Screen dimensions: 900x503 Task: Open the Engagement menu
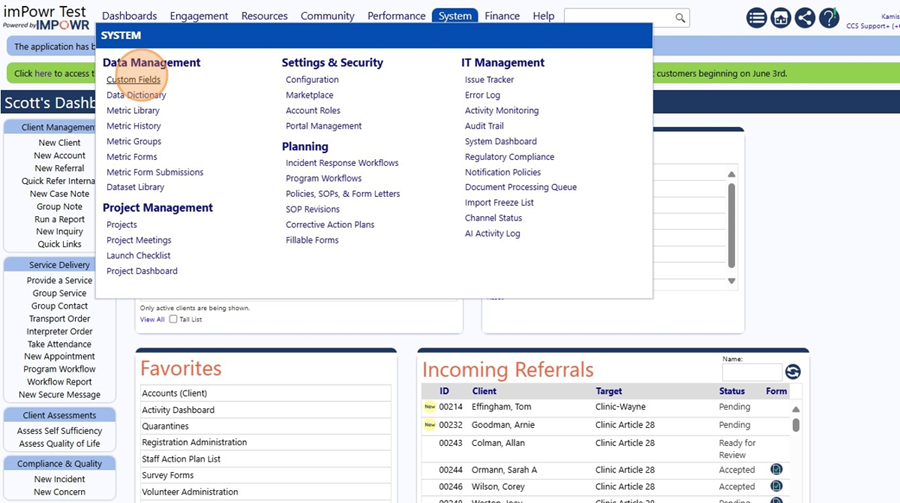pos(199,16)
